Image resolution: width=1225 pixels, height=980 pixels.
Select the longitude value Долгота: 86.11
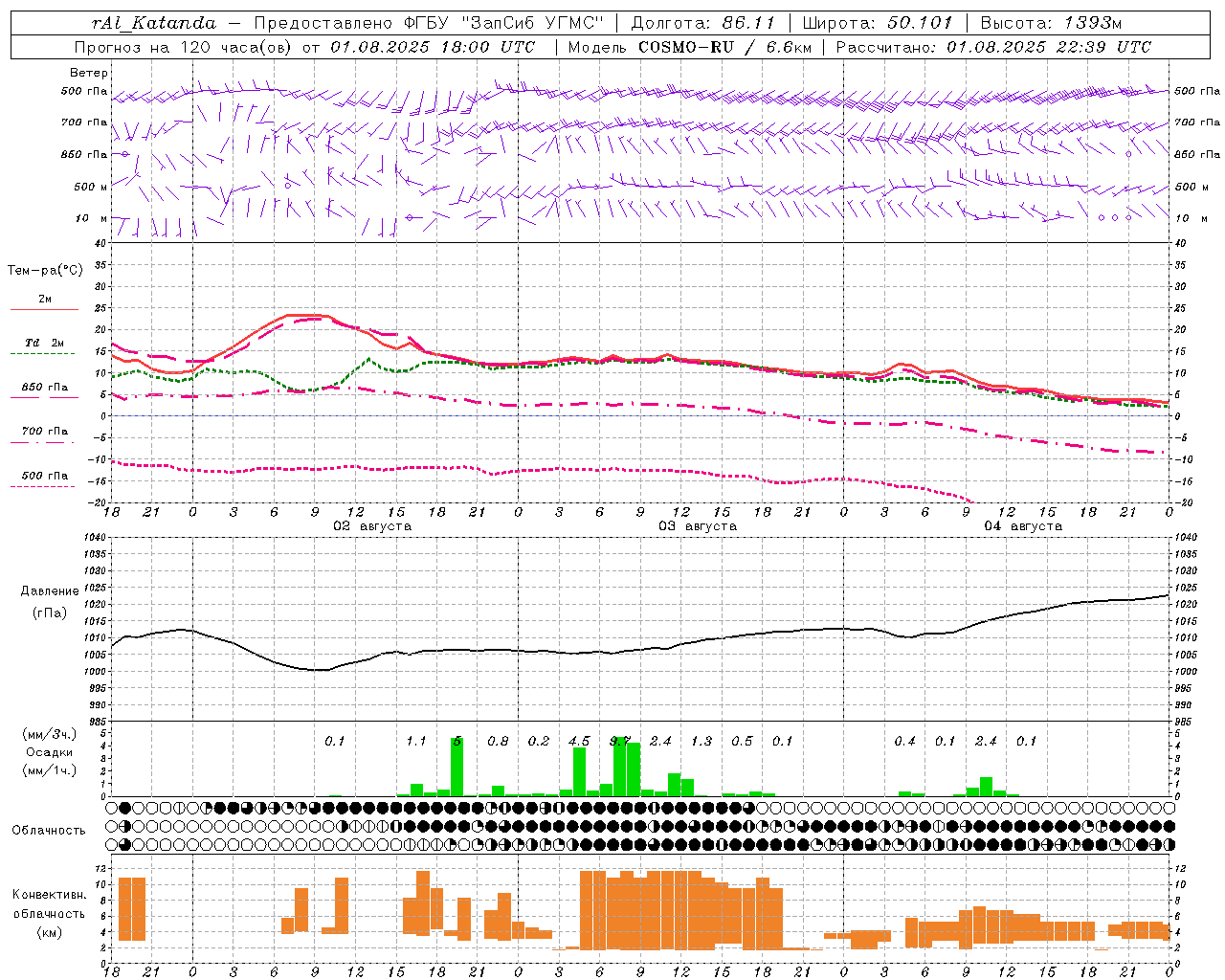[x=703, y=23]
